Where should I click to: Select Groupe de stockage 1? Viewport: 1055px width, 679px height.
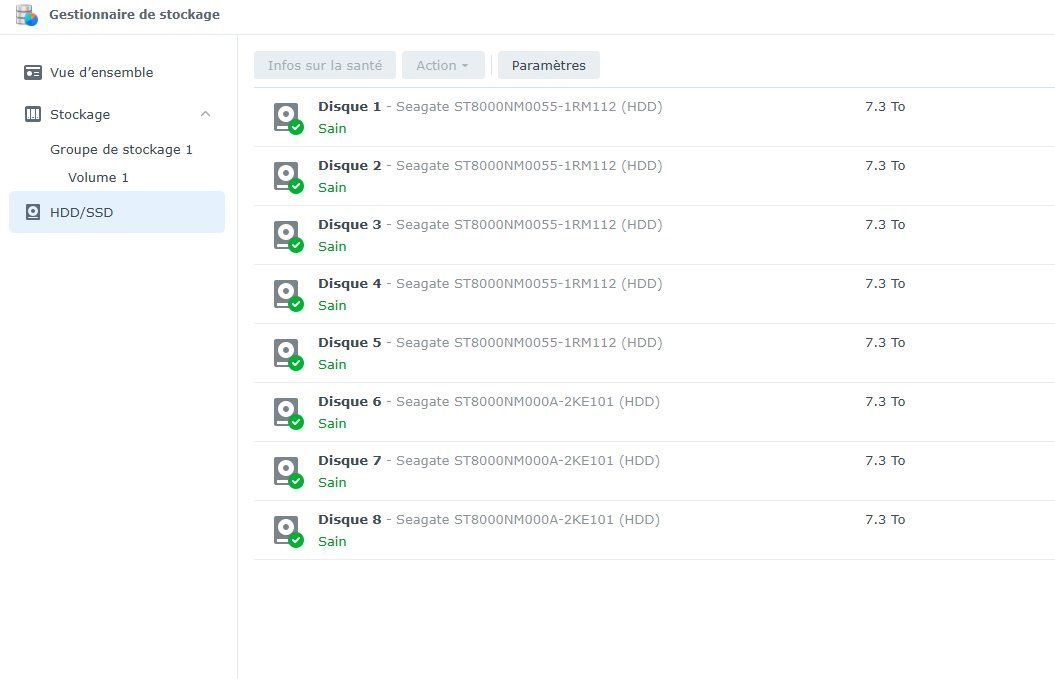tap(121, 149)
